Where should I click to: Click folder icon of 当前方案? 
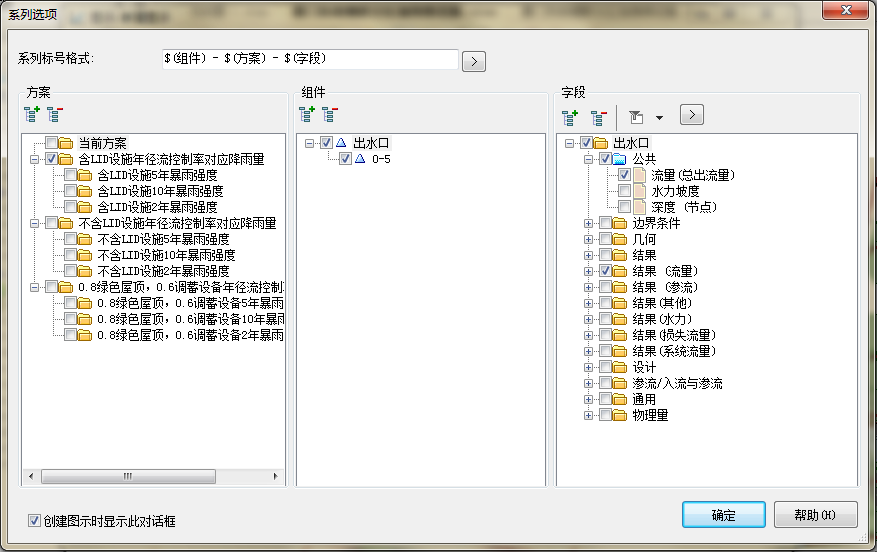(x=66, y=143)
